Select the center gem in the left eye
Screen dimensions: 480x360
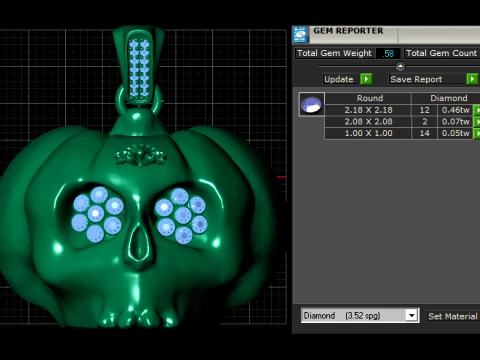coord(96,214)
